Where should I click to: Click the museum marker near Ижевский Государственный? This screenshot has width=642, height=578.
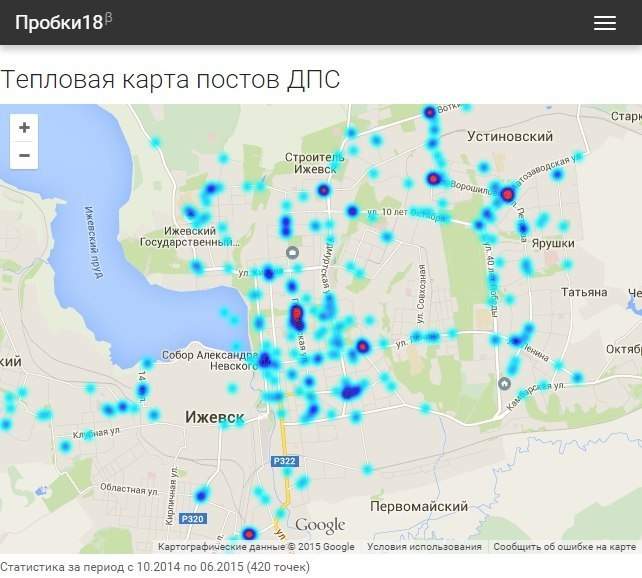292,253
